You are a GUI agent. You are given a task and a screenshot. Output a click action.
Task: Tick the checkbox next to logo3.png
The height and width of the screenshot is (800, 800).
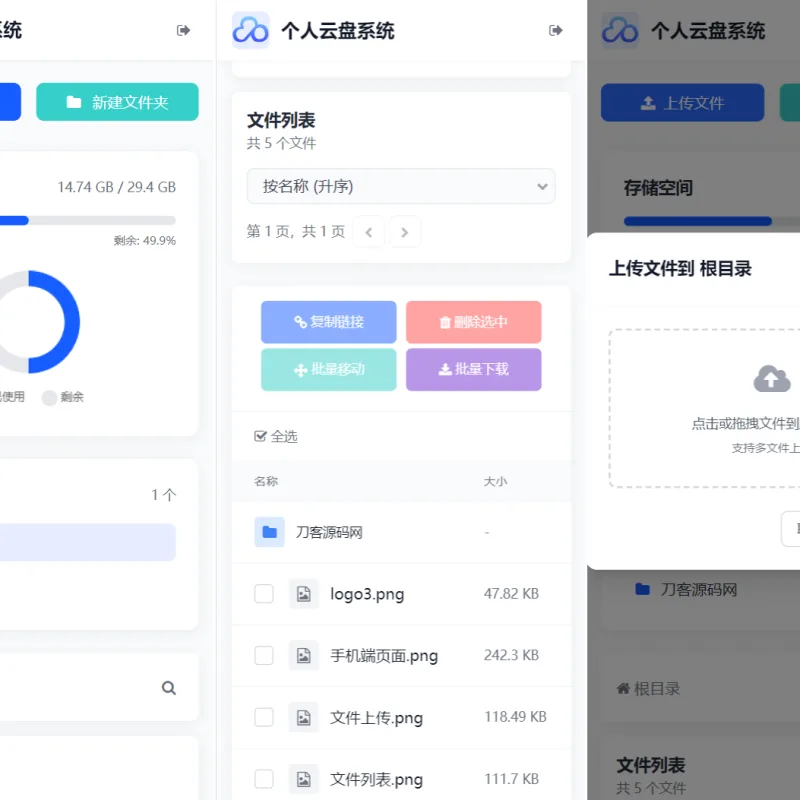[x=264, y=593]
